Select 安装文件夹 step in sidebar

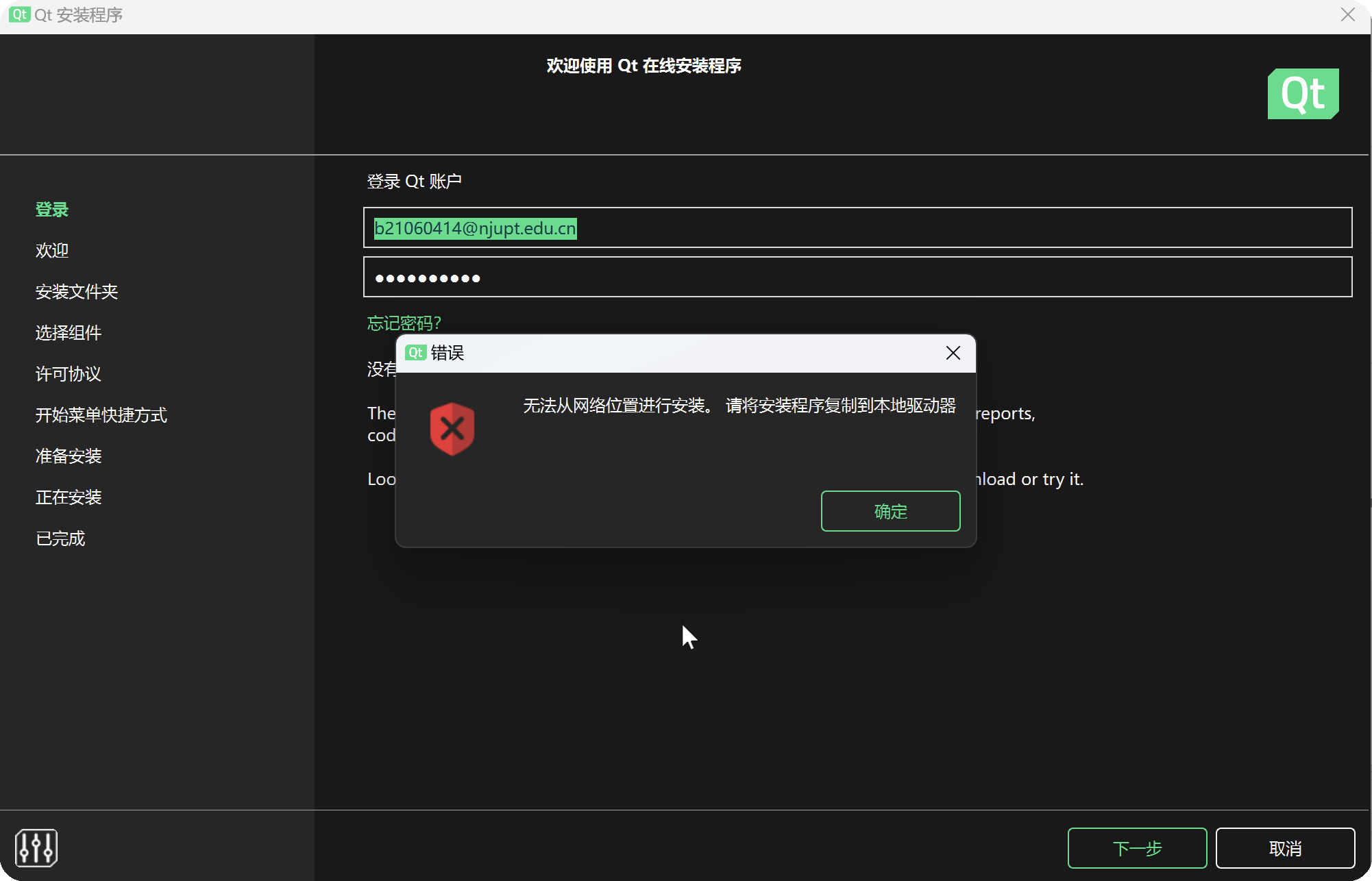(x=77, y=292)
